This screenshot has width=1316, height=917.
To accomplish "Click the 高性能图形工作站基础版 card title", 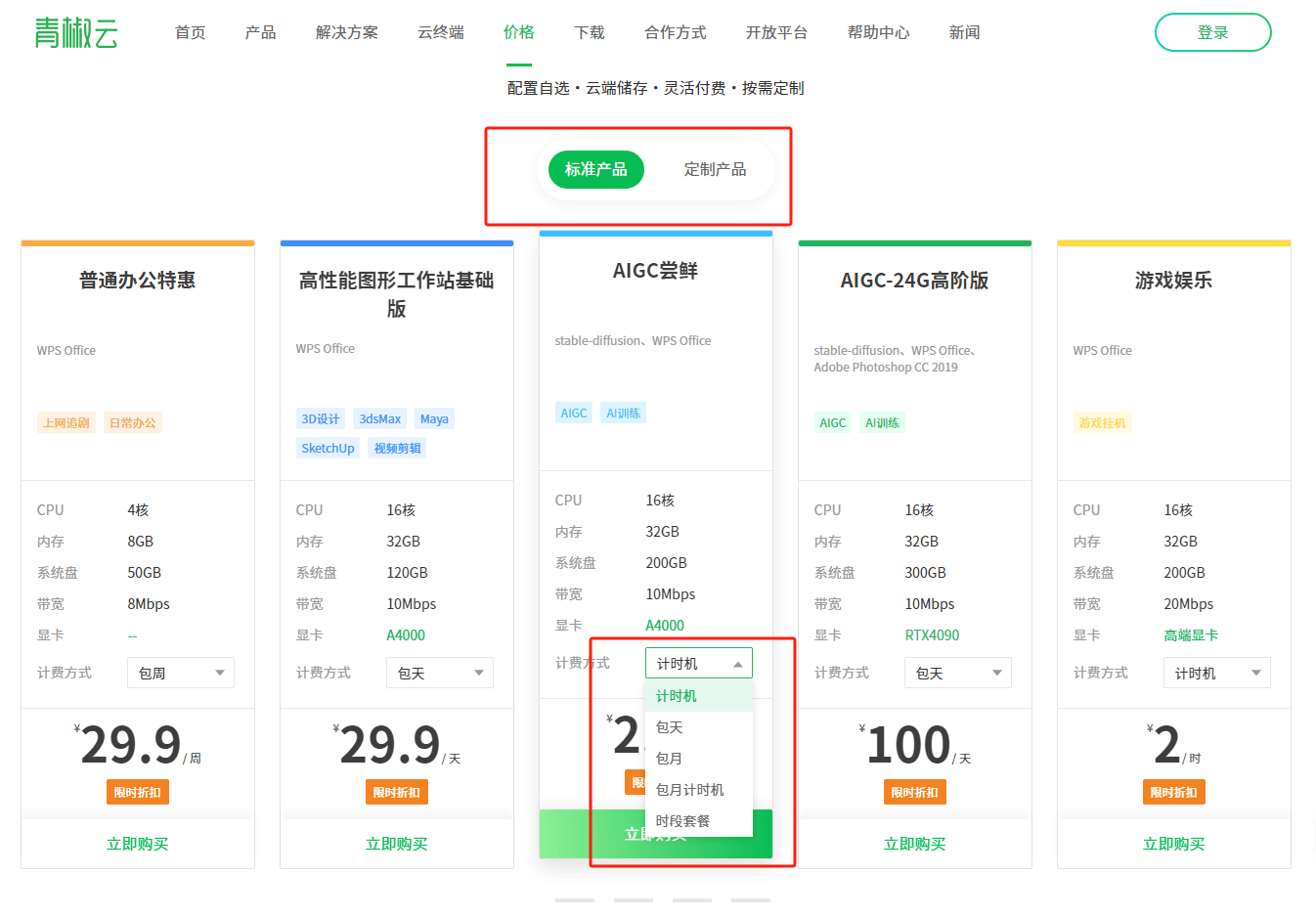I will [x=397, y=294].
